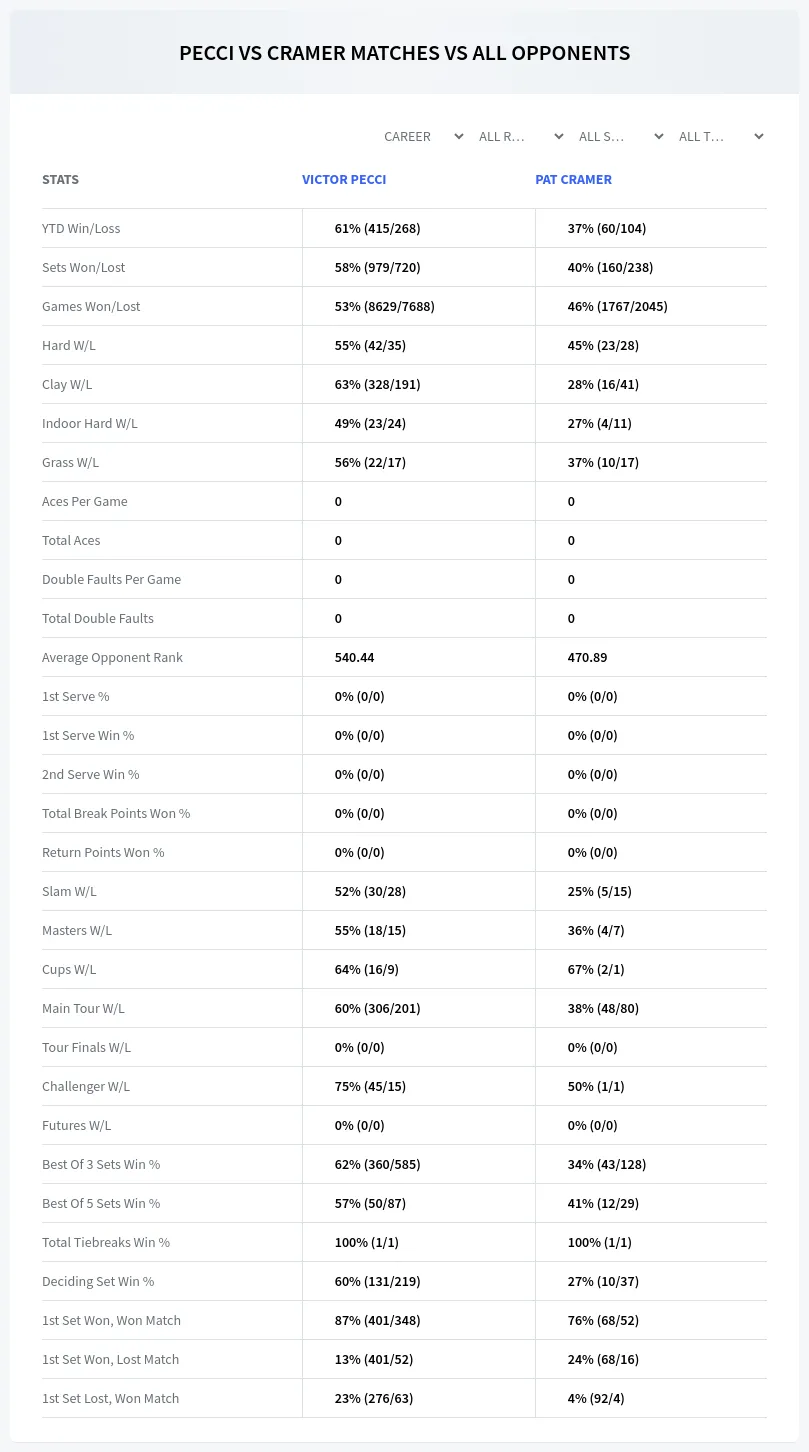
Task: Open the ALL S... filter dropdown
Action: click(x=620, y=136)
